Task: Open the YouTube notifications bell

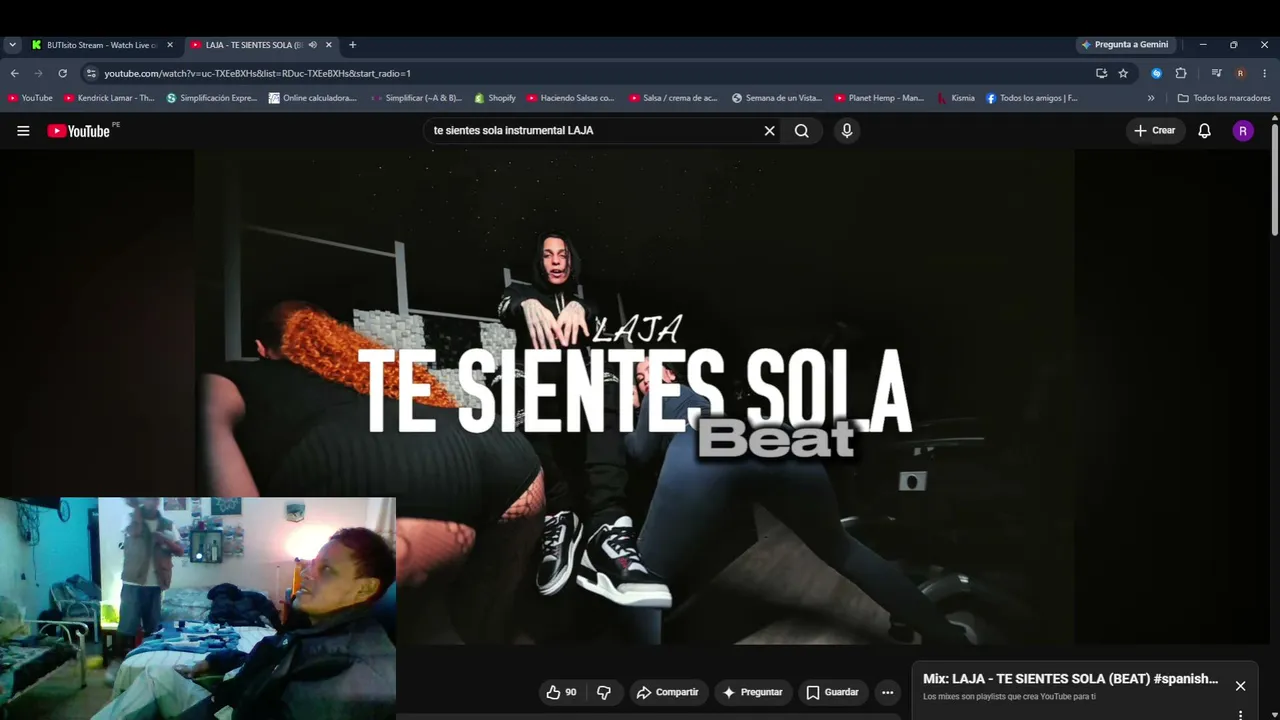Action: [x=1204, y=131]
